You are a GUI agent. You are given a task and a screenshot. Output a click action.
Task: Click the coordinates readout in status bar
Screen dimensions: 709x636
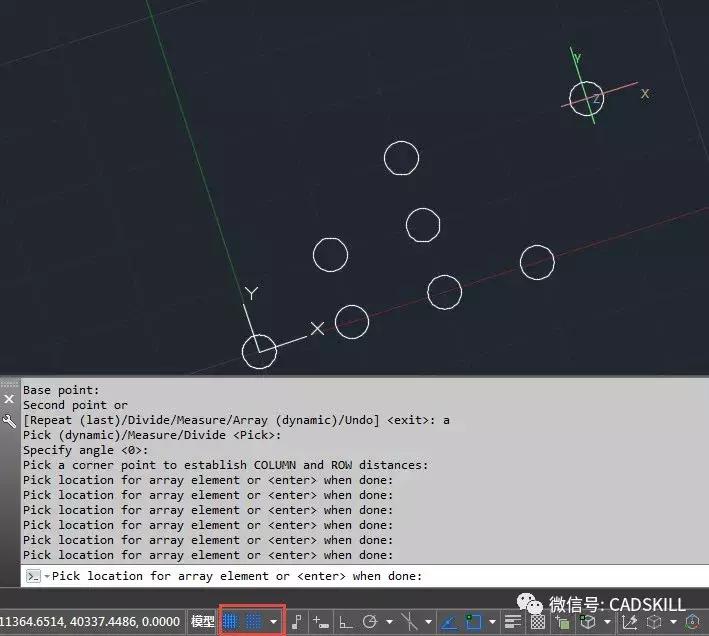[x=90, y=621]
